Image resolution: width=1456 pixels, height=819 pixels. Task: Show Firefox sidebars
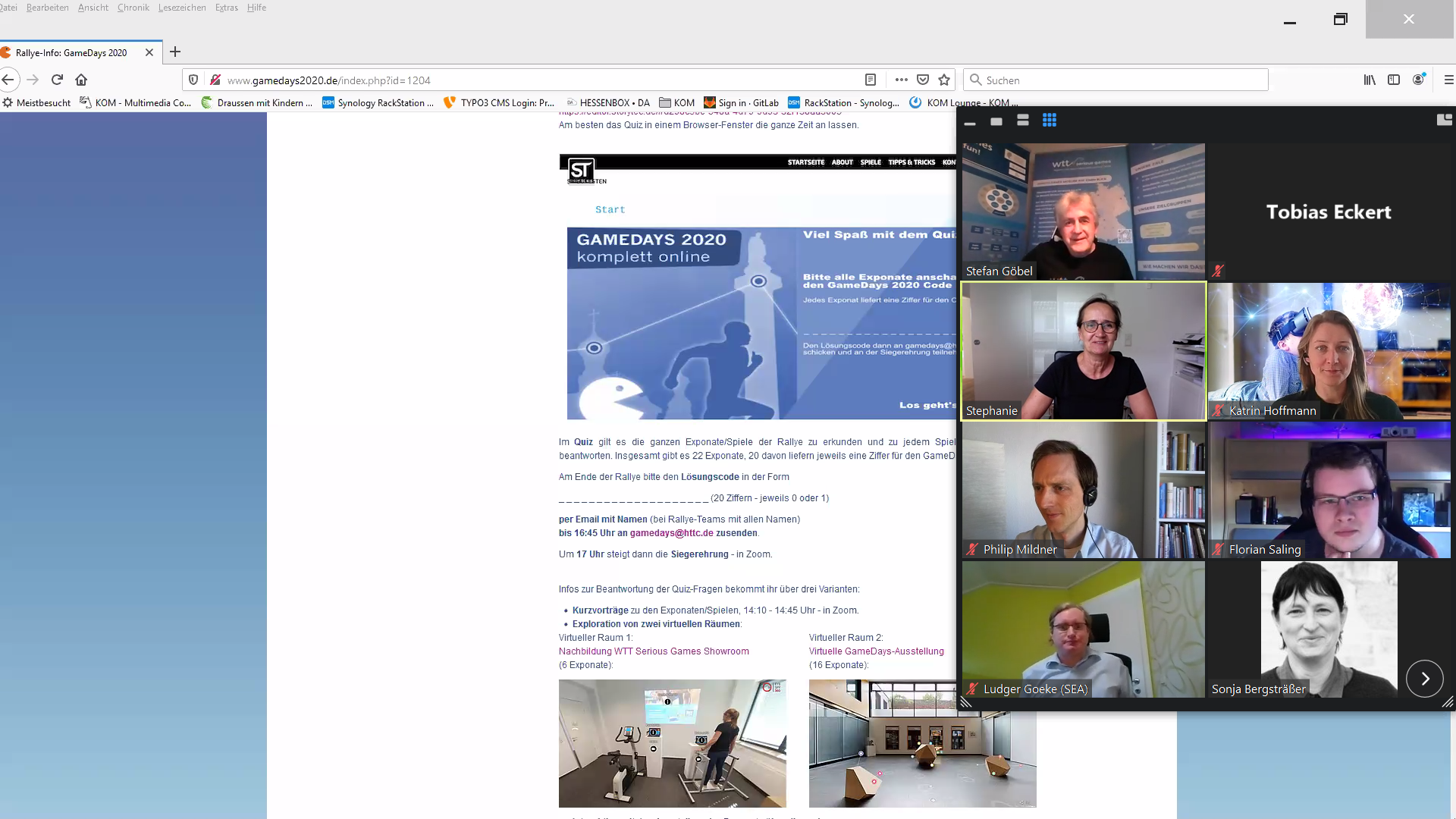(x=1394, y=80)
